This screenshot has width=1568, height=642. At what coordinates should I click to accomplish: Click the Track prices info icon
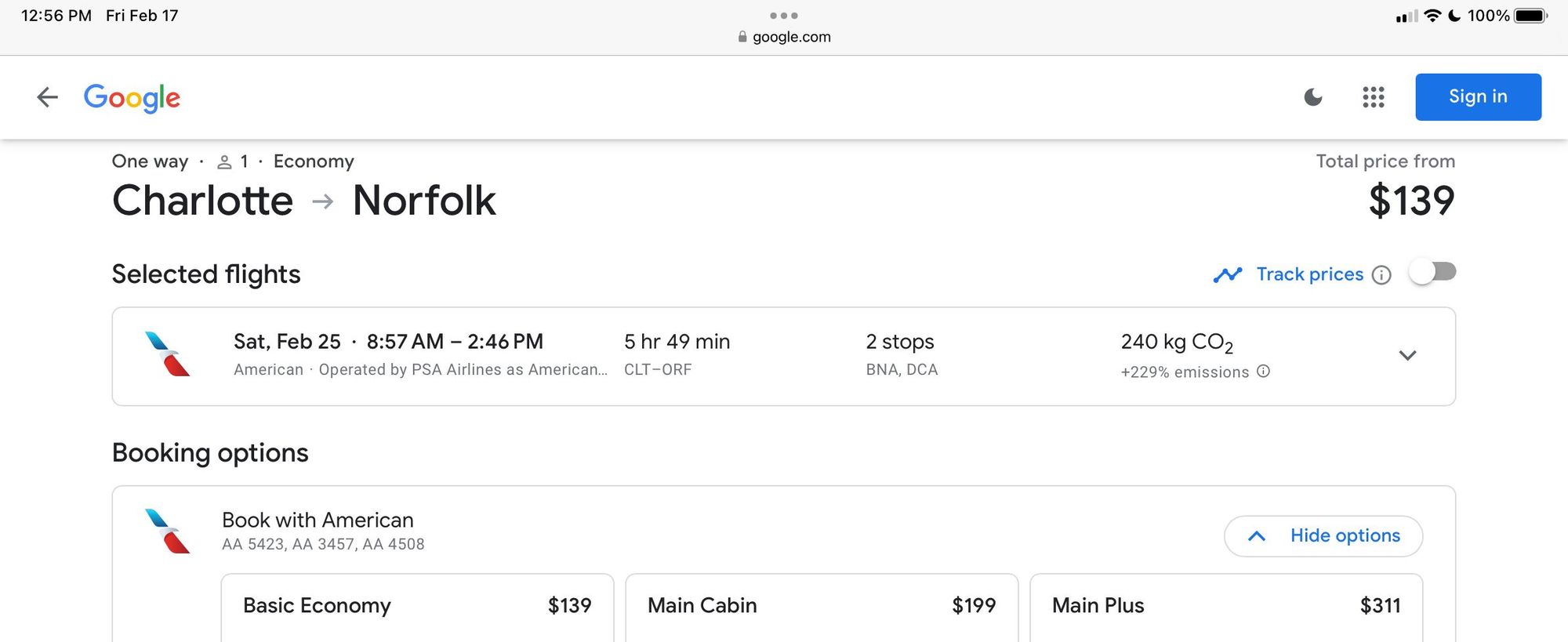click(1382, 275)
